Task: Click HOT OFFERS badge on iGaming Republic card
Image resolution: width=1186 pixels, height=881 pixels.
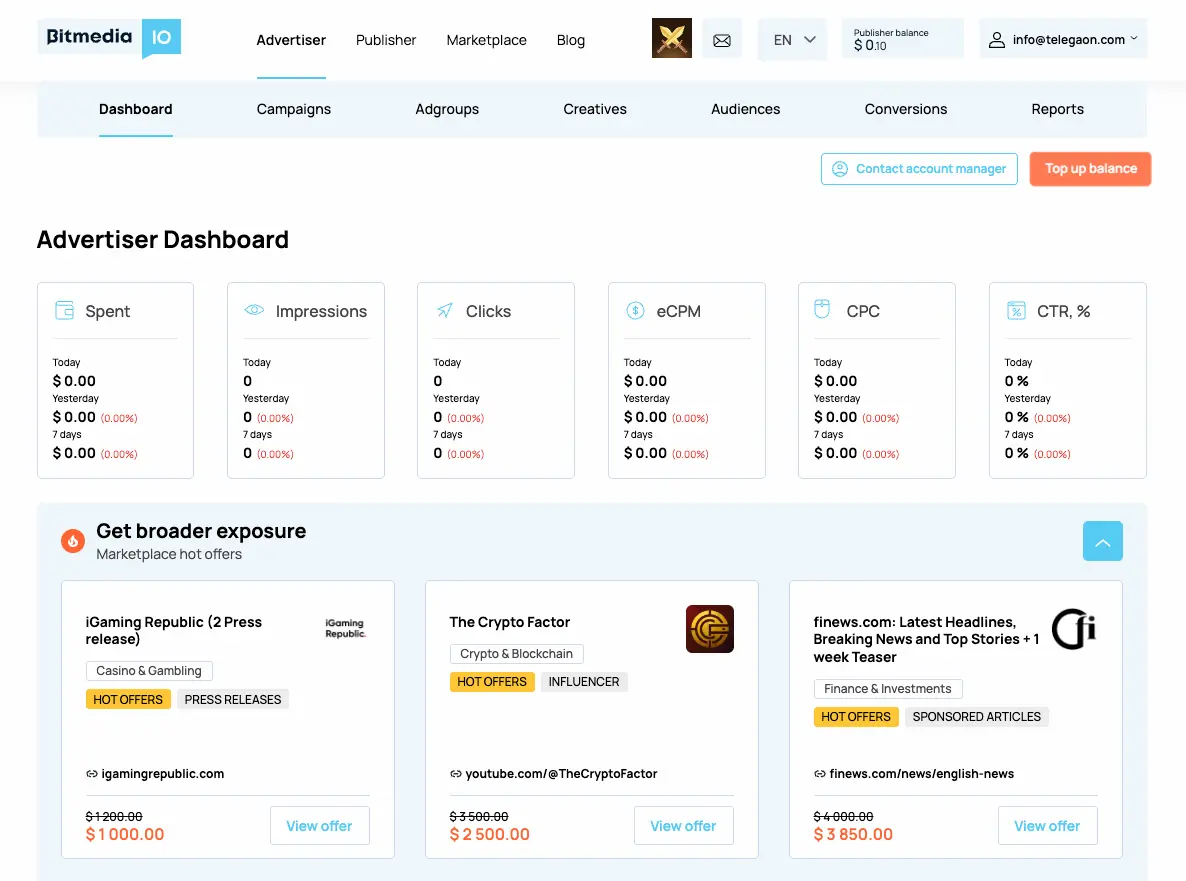Action: coord(128,700)
